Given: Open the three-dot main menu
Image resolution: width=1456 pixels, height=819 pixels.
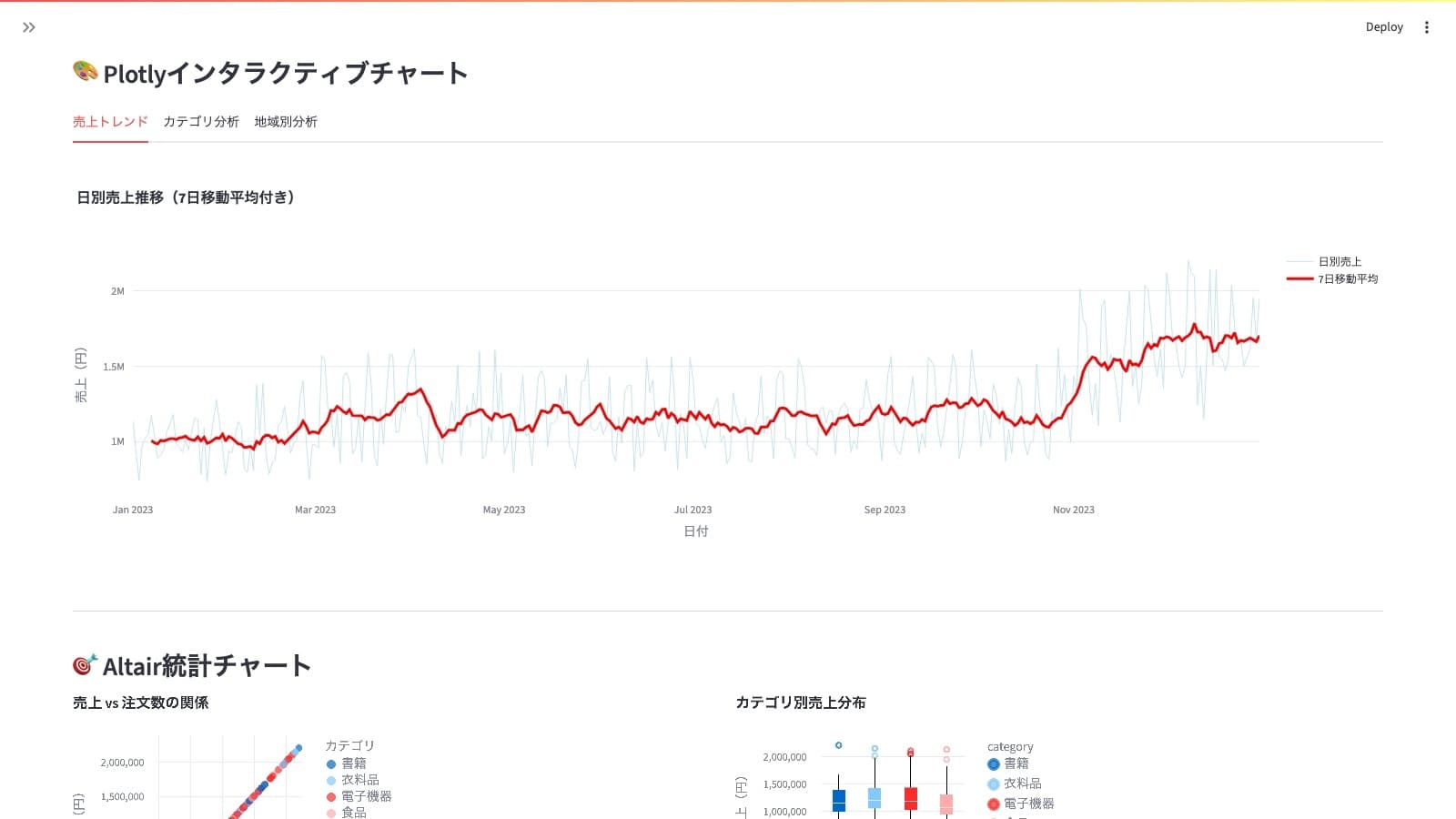Looking at the screenshot, I should (1426, 27).
